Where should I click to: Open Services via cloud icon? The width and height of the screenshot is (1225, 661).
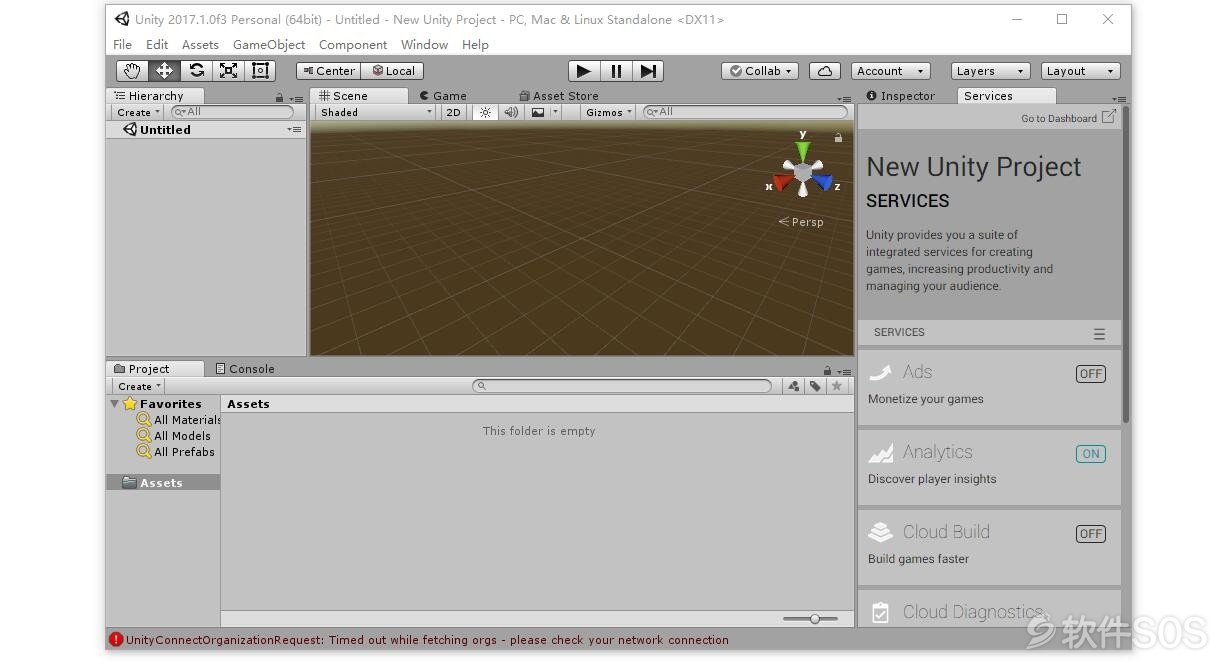[824, 71]
